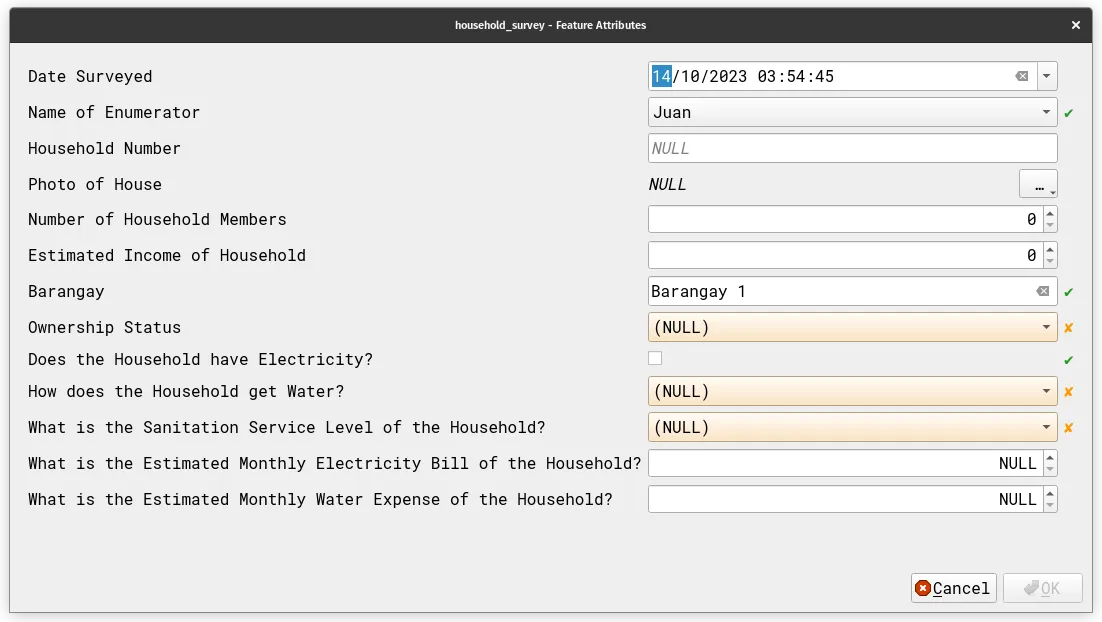
Task: Decrease the Estimated Income of Household value
Action: coord(1049,261)
